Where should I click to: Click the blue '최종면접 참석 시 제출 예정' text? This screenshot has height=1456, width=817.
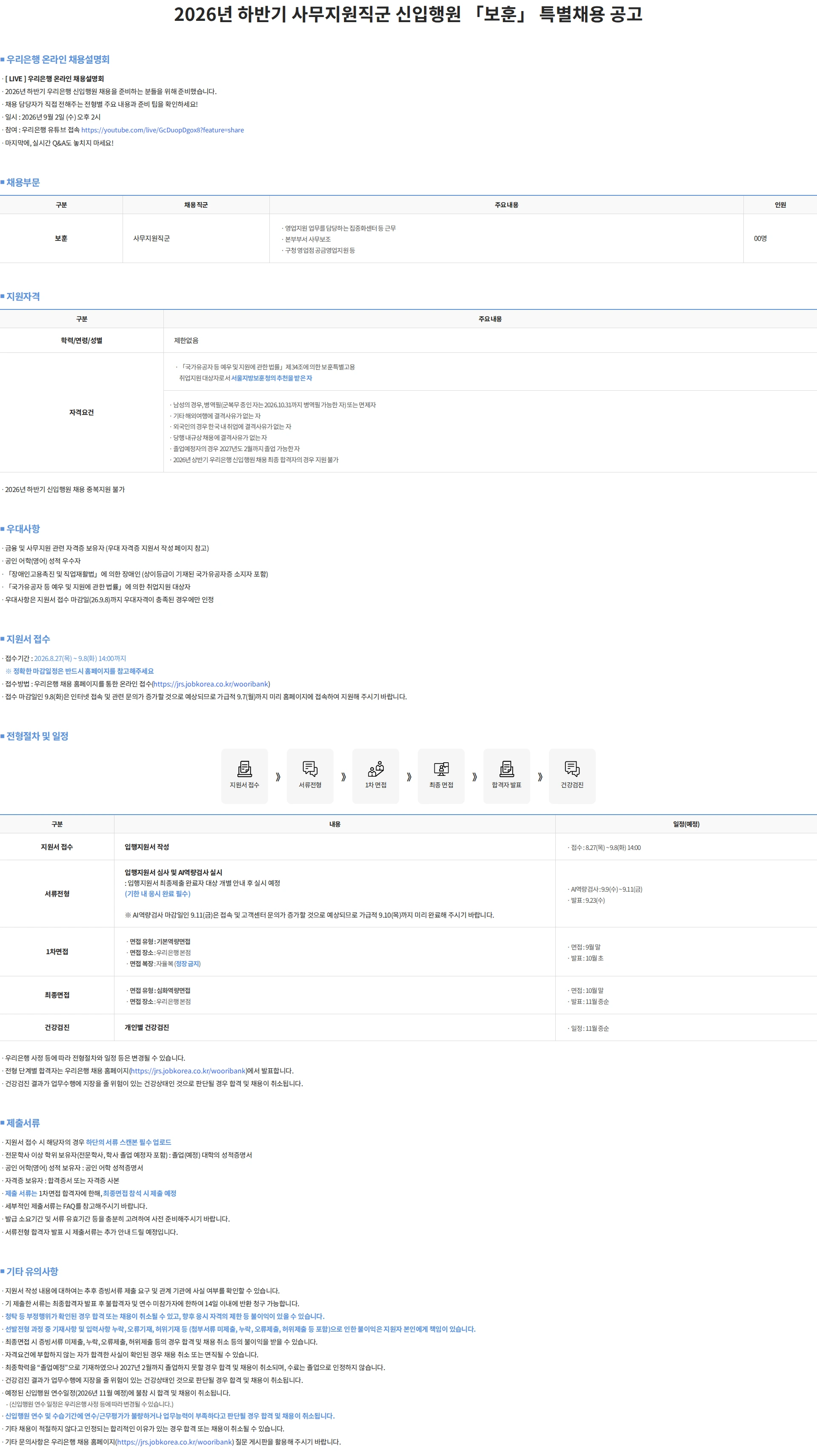[140, 1193]
